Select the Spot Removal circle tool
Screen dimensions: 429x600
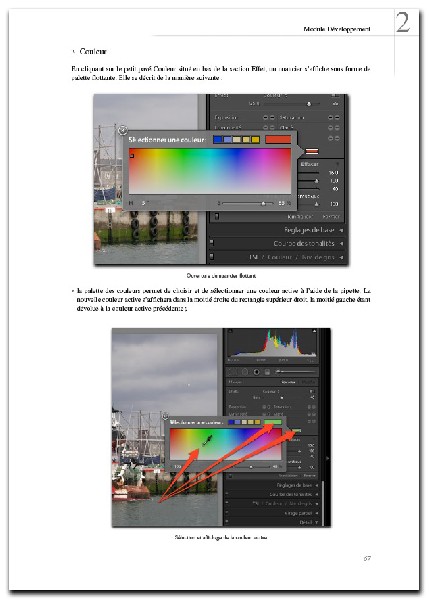pyautogui.click(x=245, y=372)
